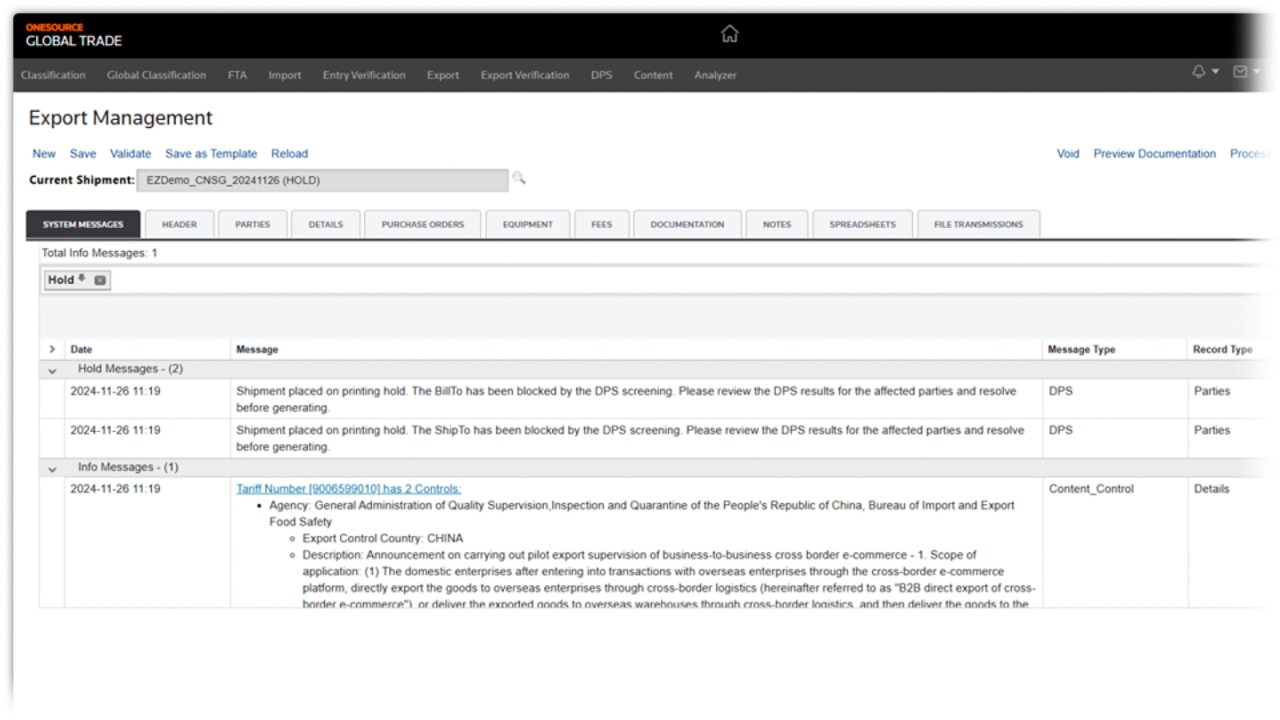Toggle sort arrow on Hold chip
Viewport: 1280px width, 720px height.
click(x=82, y=280)
